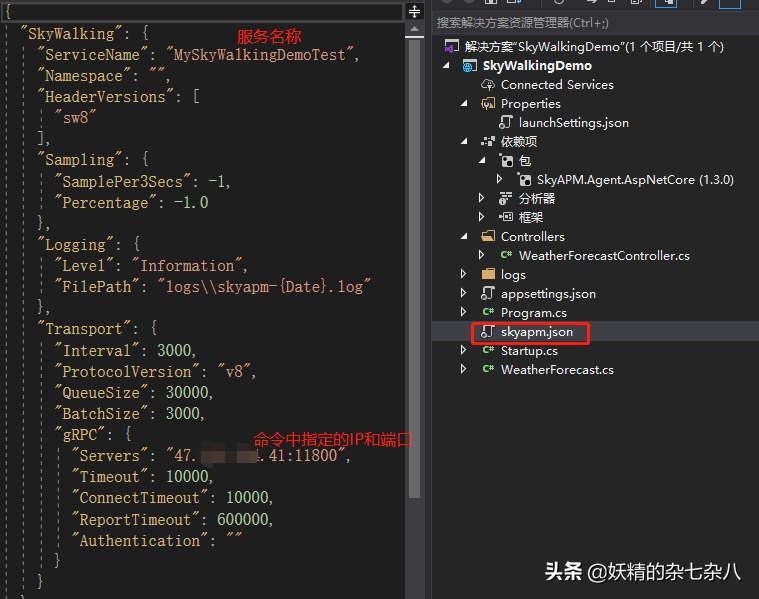Viewport: 759px width, 599px height.
Task: Click the "logs\\skyapm-{Date}.log" file path value
Action: [264, 287]
